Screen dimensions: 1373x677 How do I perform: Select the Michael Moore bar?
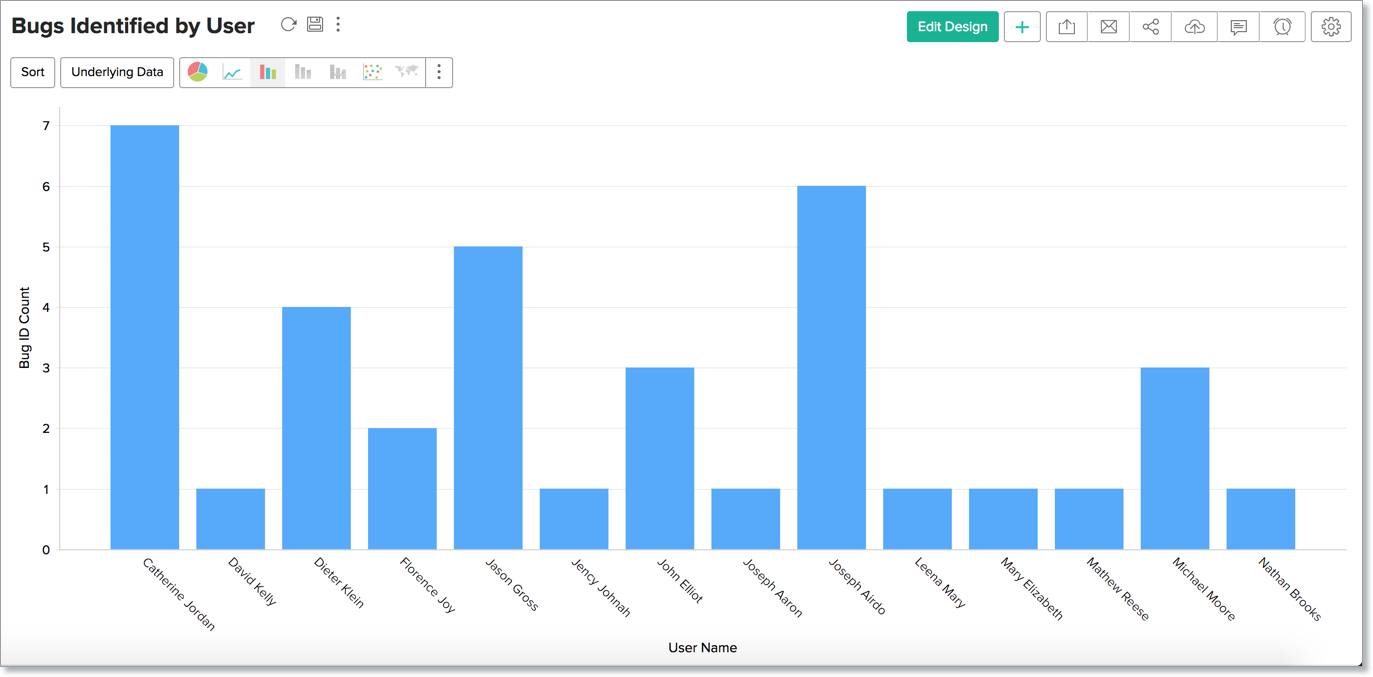pos(1175,458)
